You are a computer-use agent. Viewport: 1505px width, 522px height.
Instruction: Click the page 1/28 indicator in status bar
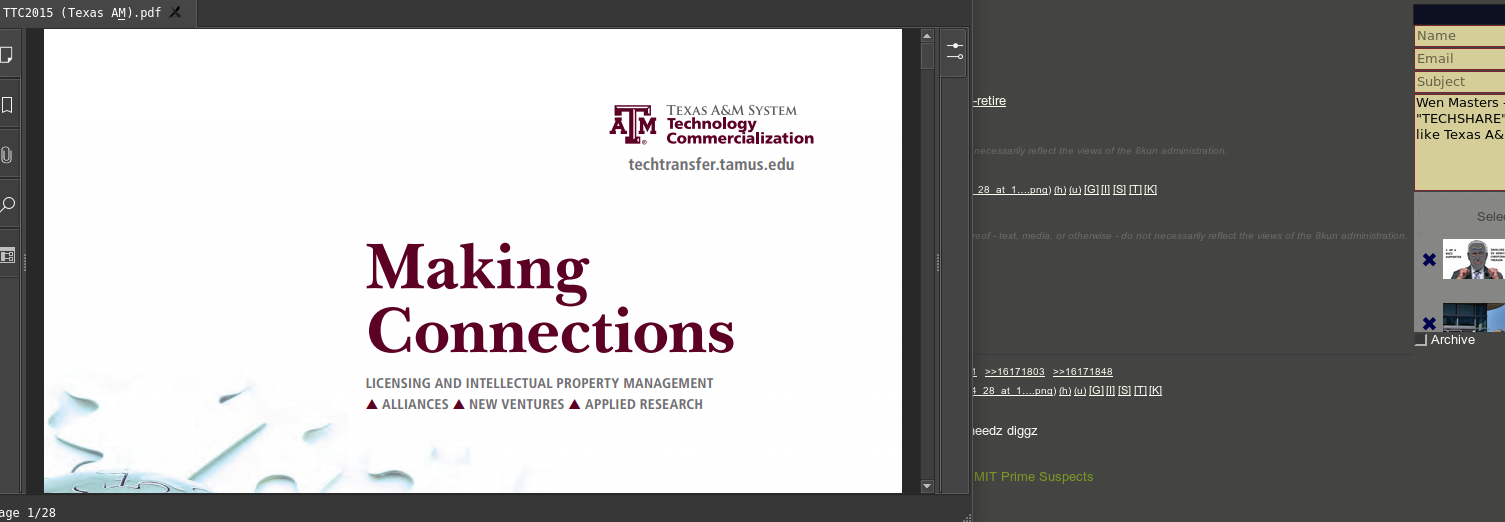[x=28, y=512]
